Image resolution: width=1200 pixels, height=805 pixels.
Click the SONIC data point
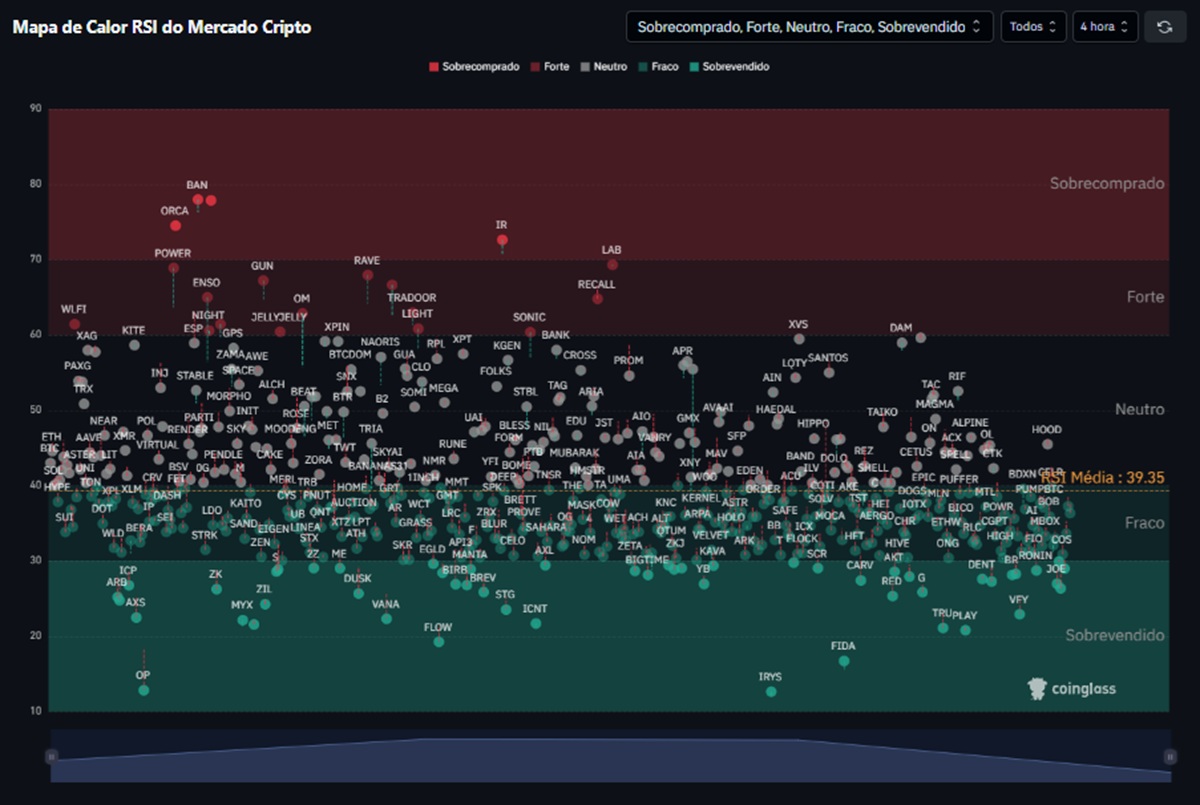pos(530,332)
